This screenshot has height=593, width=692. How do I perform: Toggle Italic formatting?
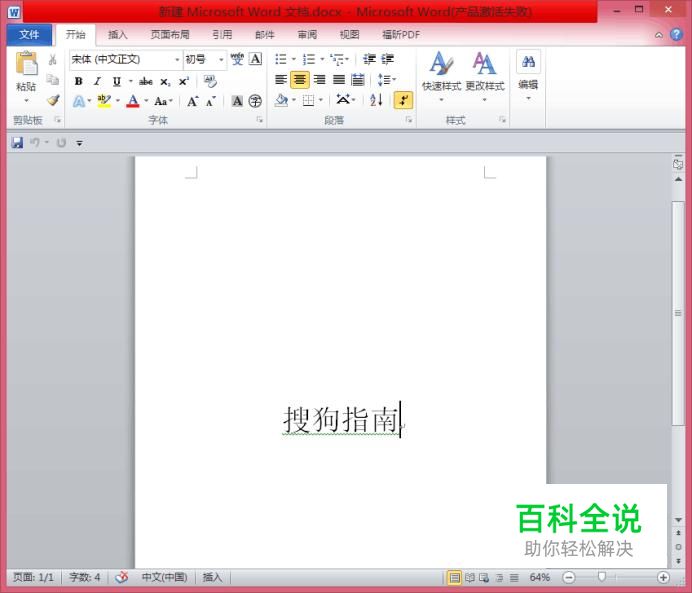(x=98, y=81)
